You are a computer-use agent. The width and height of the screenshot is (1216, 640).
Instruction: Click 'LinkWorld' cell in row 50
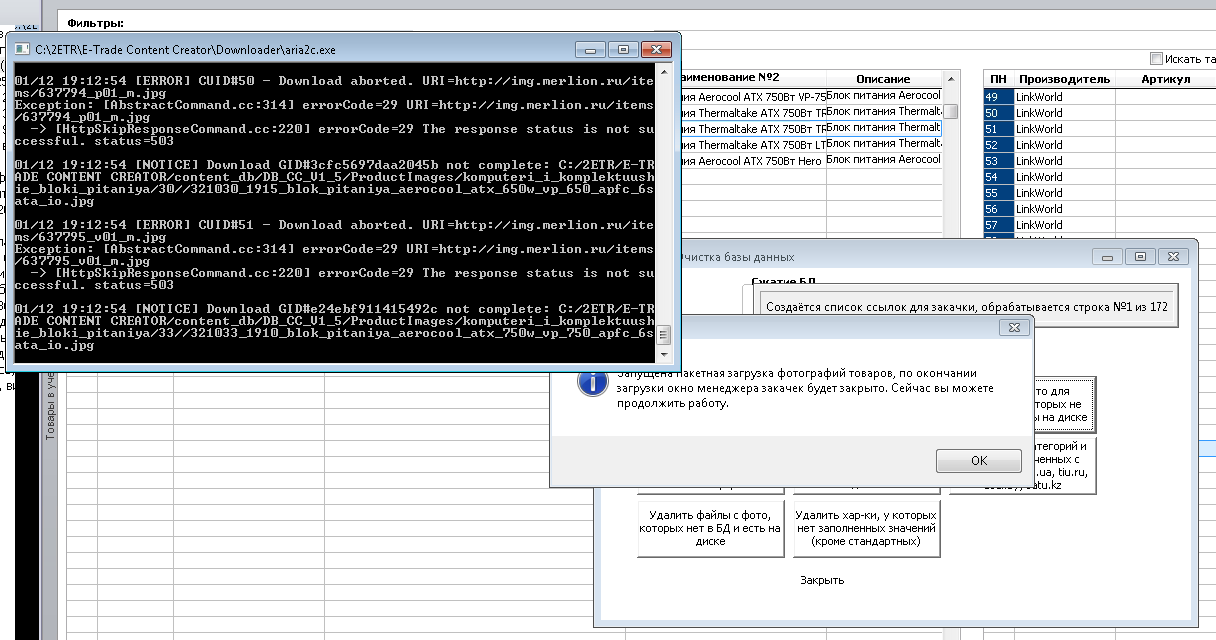coord(1064,113)
